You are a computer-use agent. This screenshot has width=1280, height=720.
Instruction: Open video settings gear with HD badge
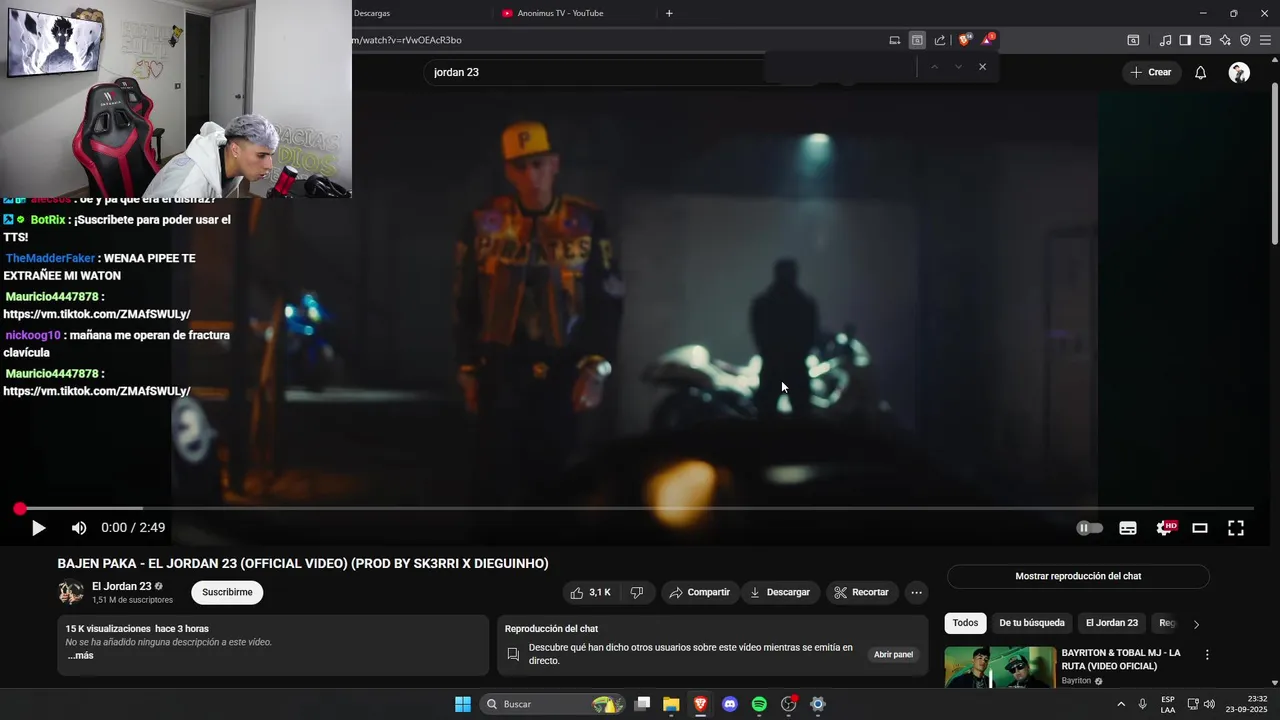[x=1165, y=528]
